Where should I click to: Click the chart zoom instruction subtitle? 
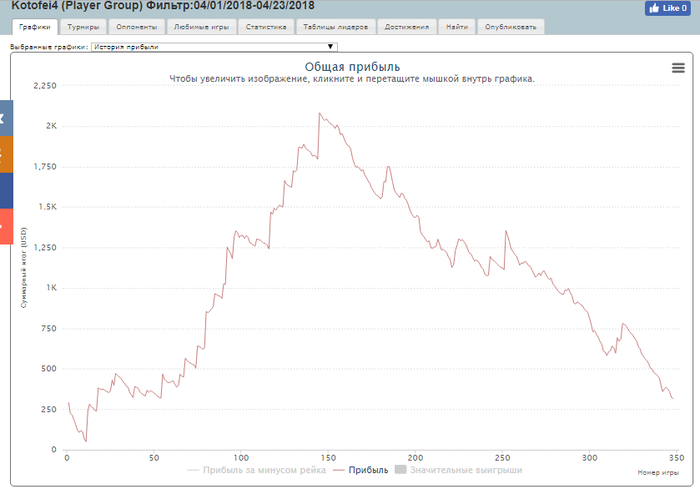coord(352,79)
